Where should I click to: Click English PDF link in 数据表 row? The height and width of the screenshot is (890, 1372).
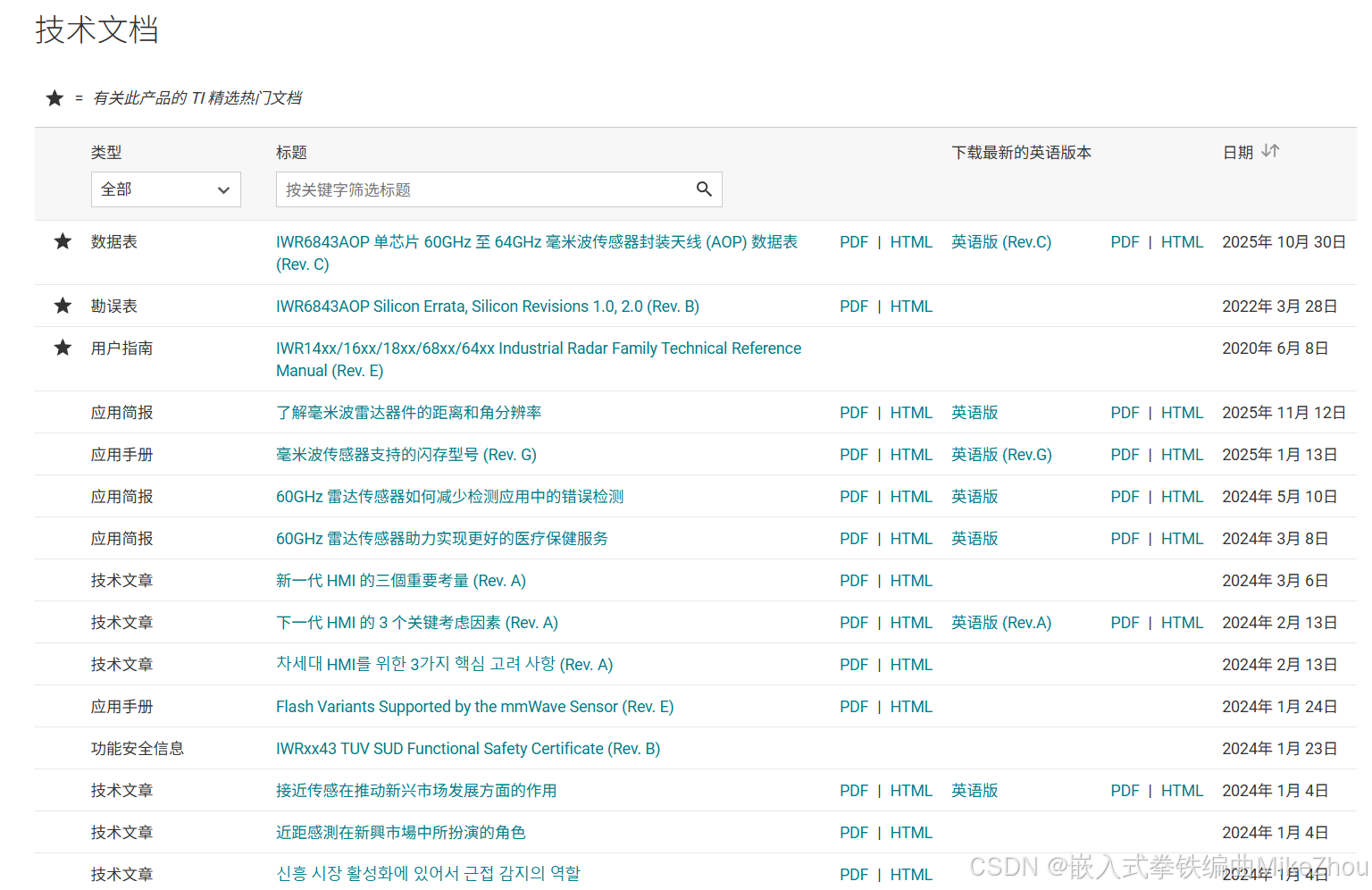1125,242
